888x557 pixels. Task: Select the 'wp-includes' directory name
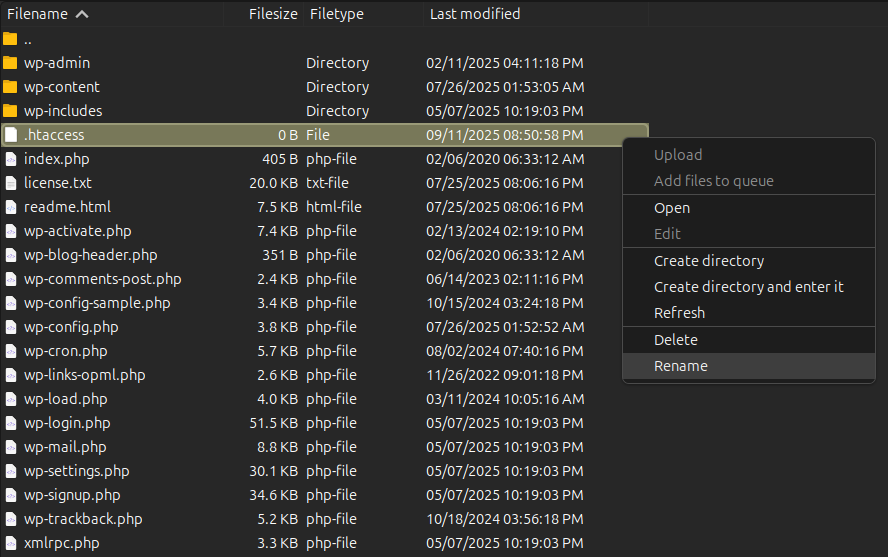63,110
